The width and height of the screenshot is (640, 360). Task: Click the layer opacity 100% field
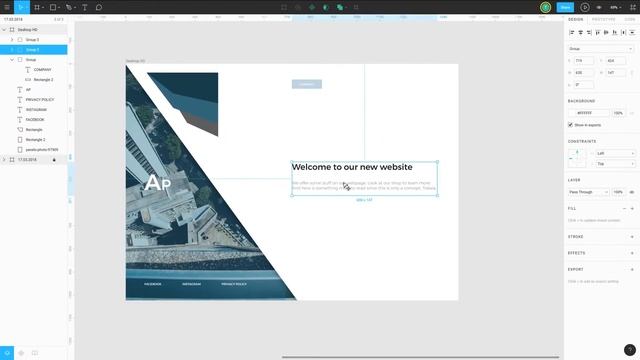(x=618, y=192)
